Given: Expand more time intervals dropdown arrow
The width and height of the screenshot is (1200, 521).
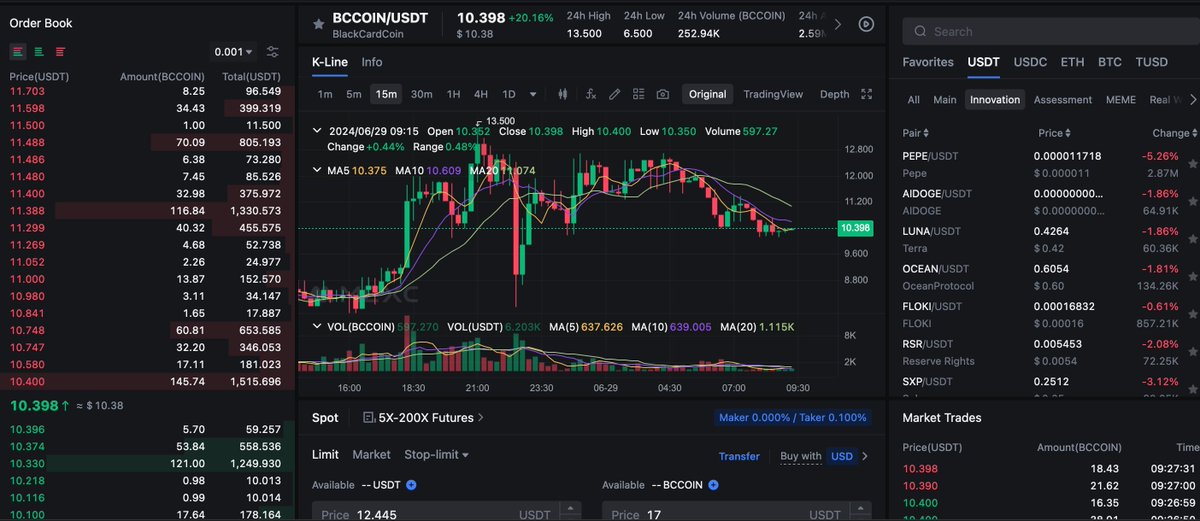Looking at the screenshot, I should click(533, 94).
